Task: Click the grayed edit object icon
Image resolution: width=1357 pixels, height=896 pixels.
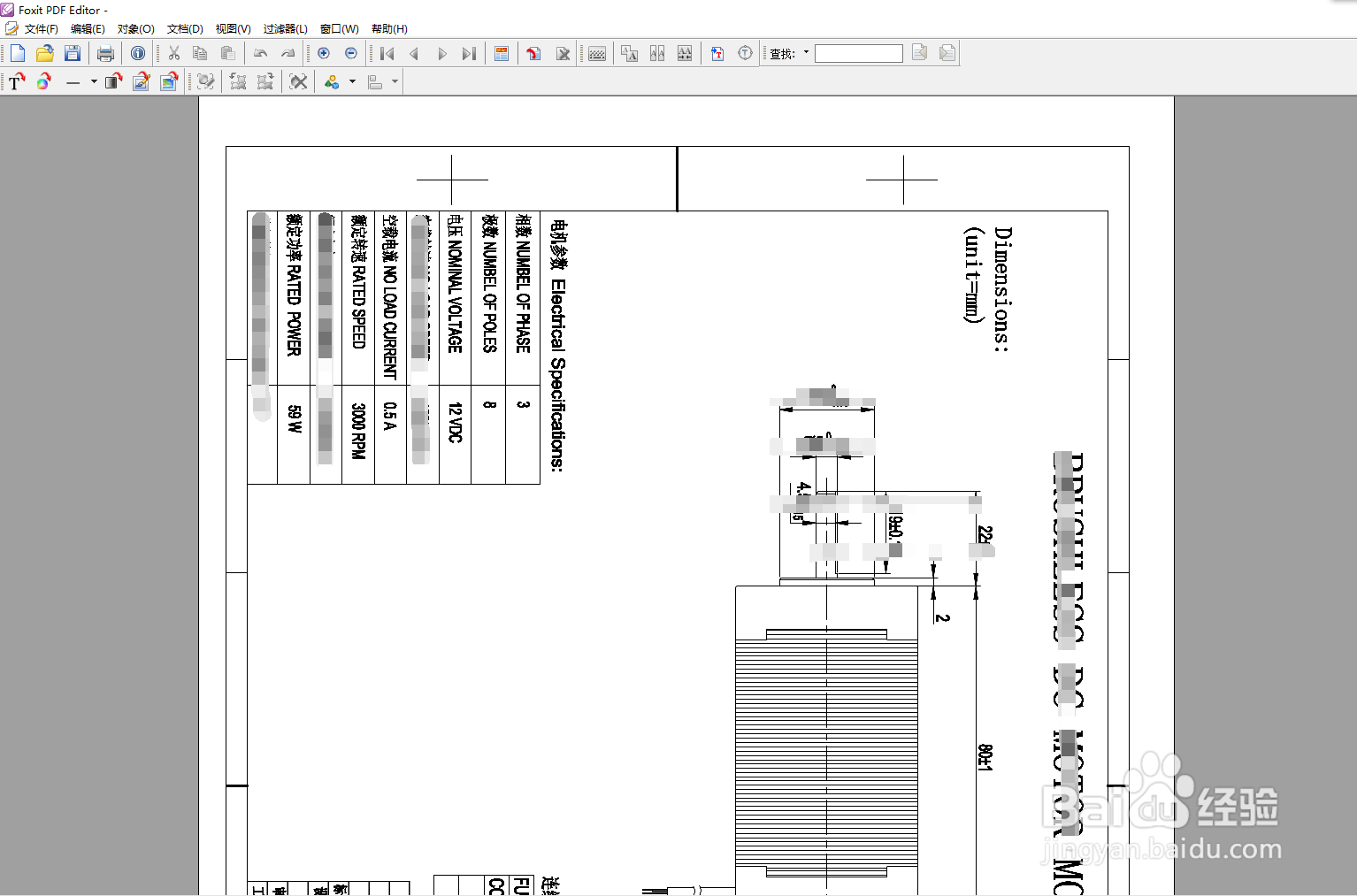Action: tap(206, 81)
